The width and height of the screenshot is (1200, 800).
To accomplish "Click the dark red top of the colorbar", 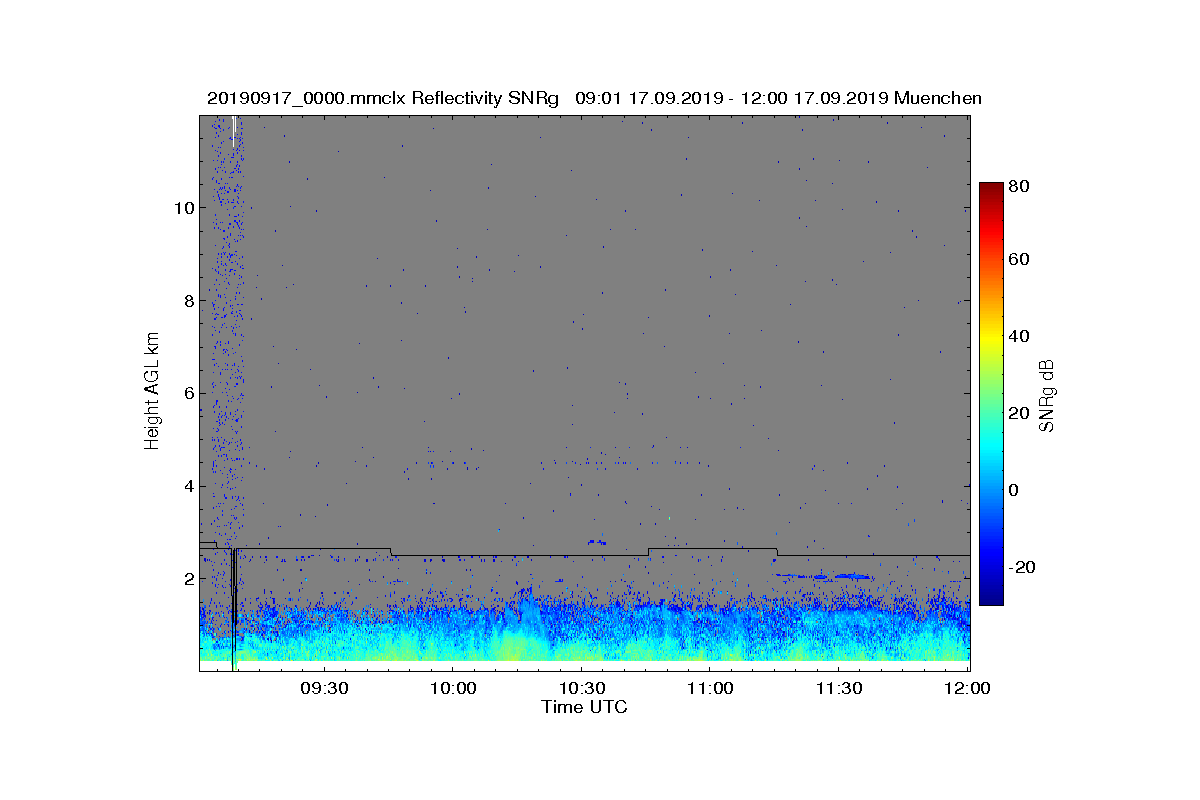I will (991, 188).
